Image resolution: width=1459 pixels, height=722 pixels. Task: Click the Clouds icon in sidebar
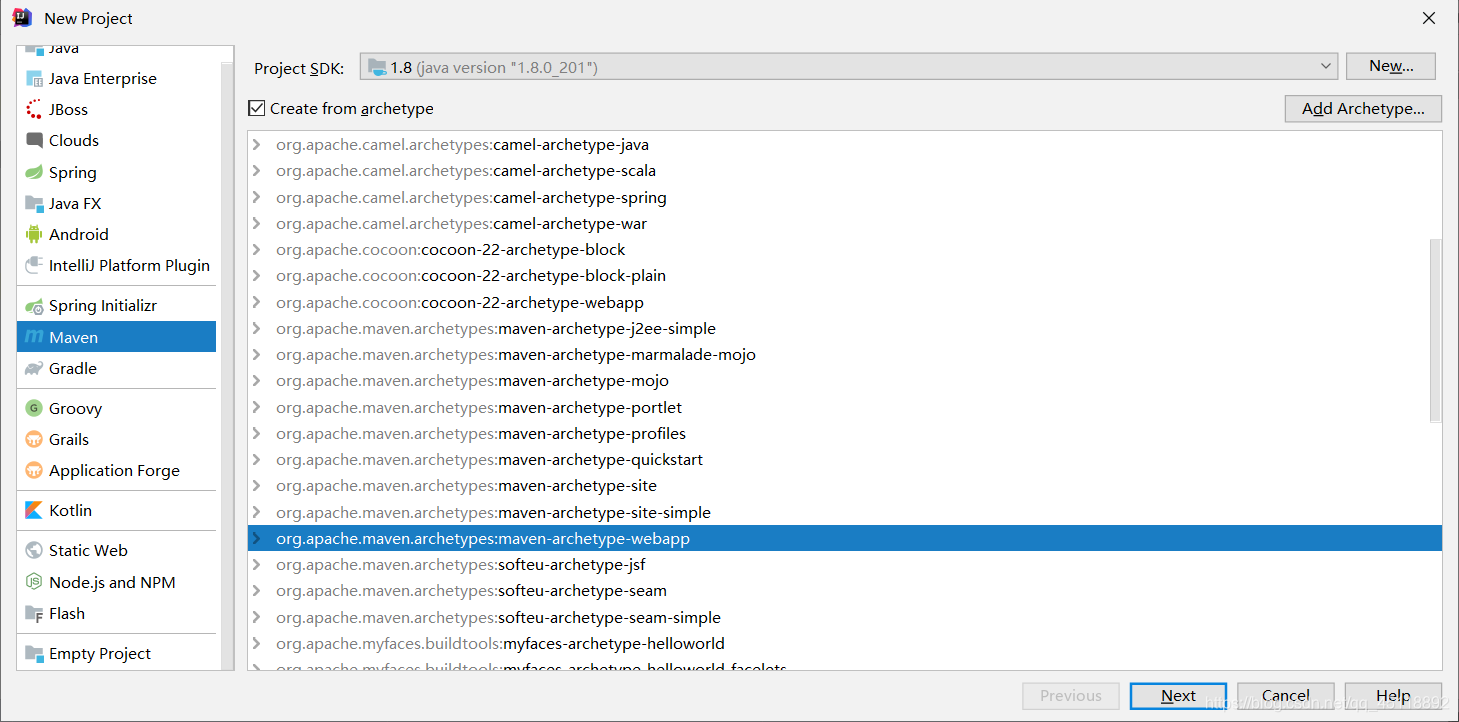click(34, 141)
